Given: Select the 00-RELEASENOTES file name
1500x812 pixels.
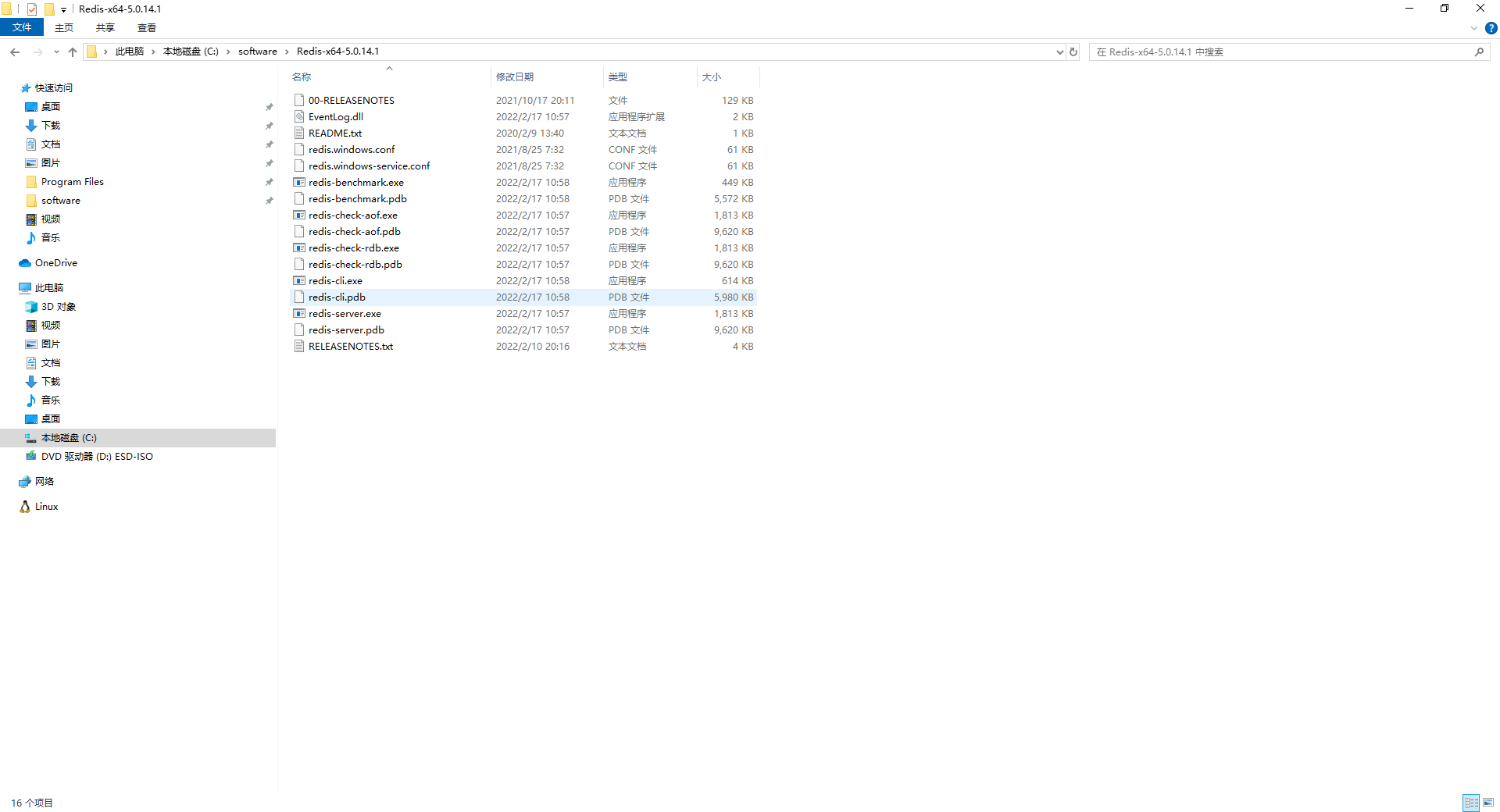Looking at the screenshot, I should (x=352, y=101).
